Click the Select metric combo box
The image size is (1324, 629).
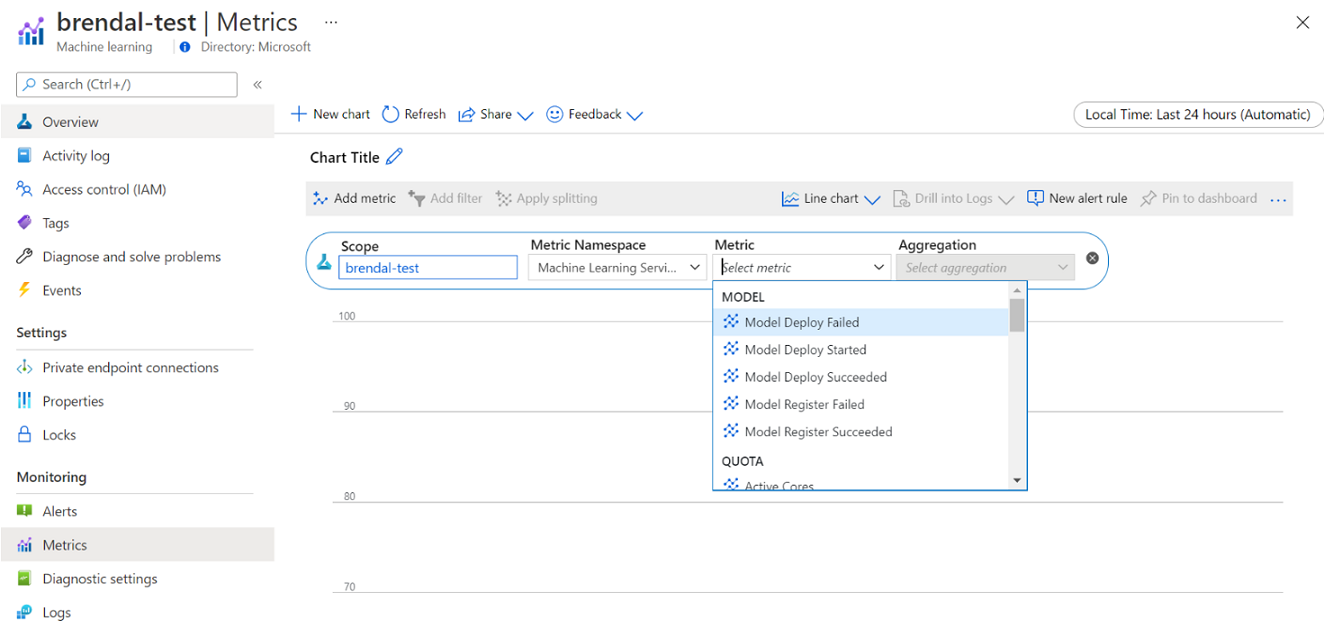point(802,268)
